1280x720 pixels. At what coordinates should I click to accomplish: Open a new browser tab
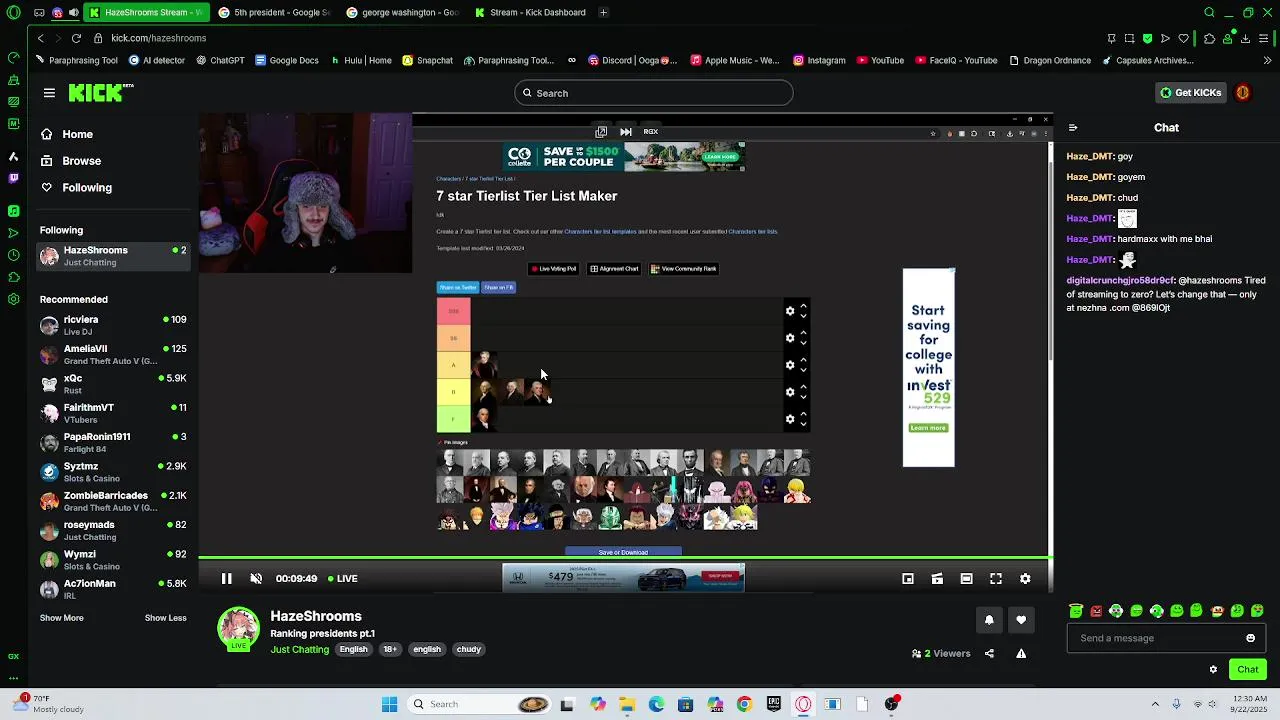[x=603, y=12]
